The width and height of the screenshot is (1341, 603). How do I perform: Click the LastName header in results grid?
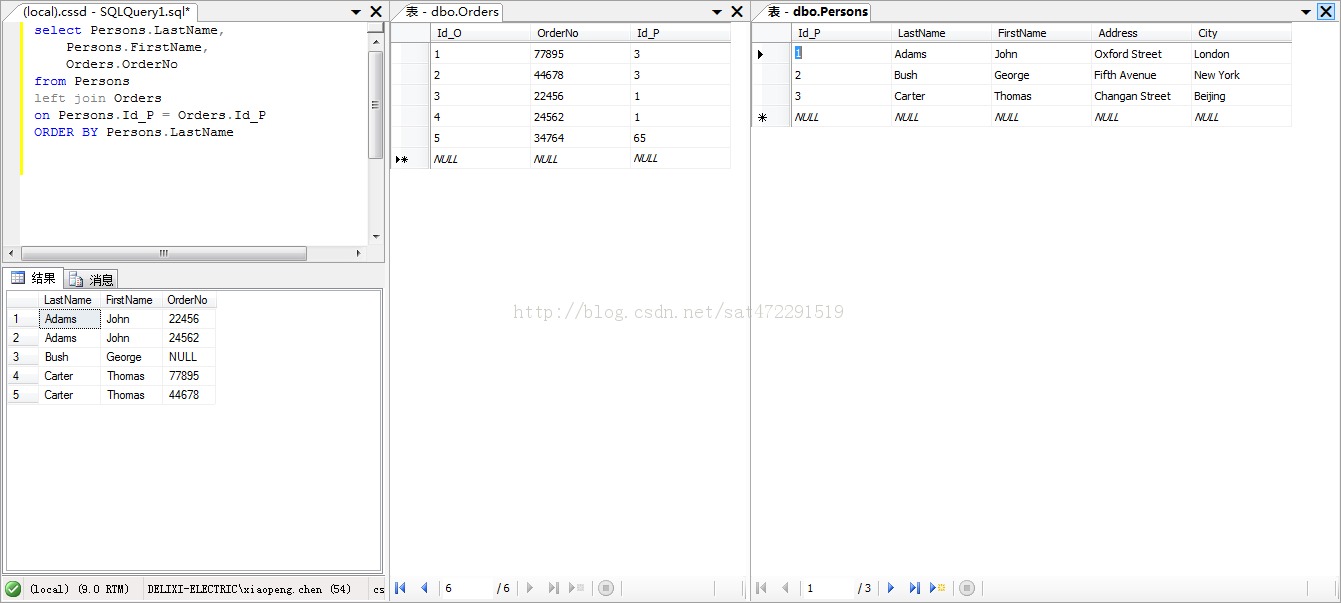(x=69, y=300)
